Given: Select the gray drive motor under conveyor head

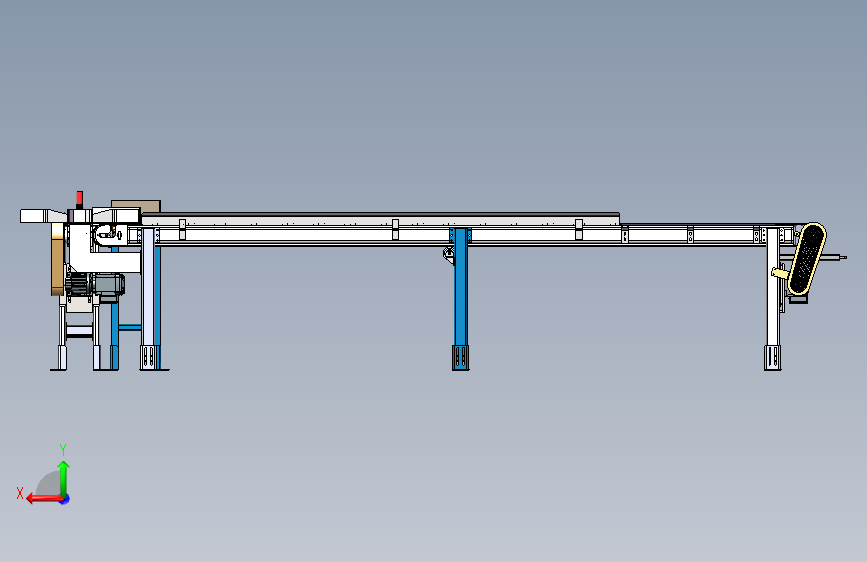Looking at the screenshot, I should point(96,284).
